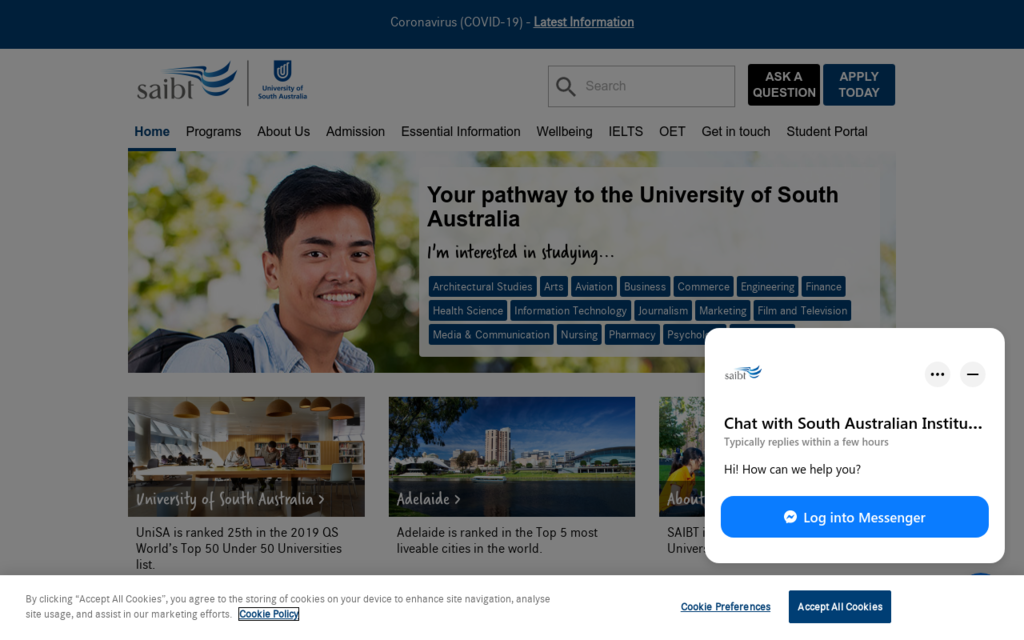This screenshot has width=1024, height=640.
Task: Open the Programs dropdown menu
Action: pyautogui.click(x=213, y=131)
